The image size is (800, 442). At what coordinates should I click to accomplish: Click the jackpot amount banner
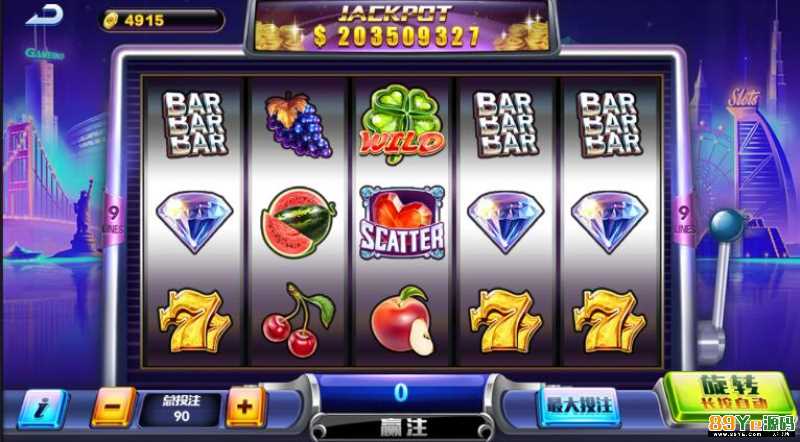coord(402,28)
